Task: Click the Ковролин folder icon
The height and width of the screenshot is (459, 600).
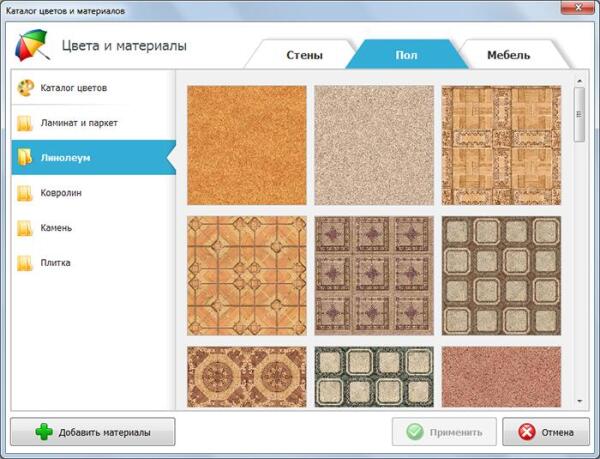Action: click(x=26, y=193)
